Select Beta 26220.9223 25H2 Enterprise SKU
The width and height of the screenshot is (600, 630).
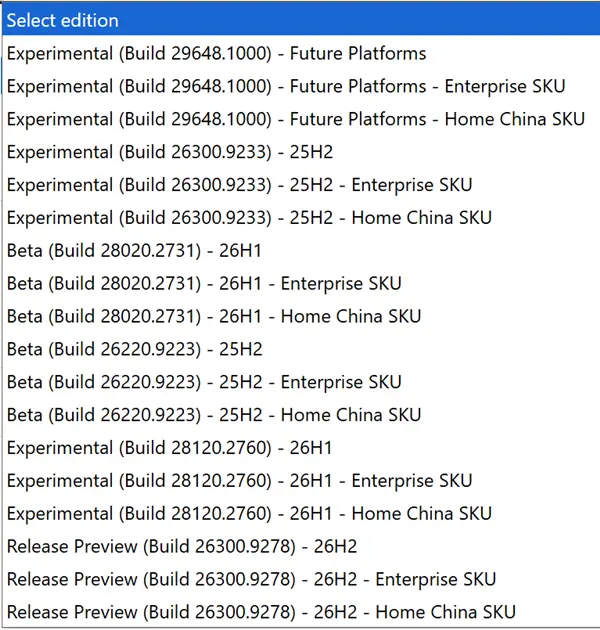pos(301,382)
